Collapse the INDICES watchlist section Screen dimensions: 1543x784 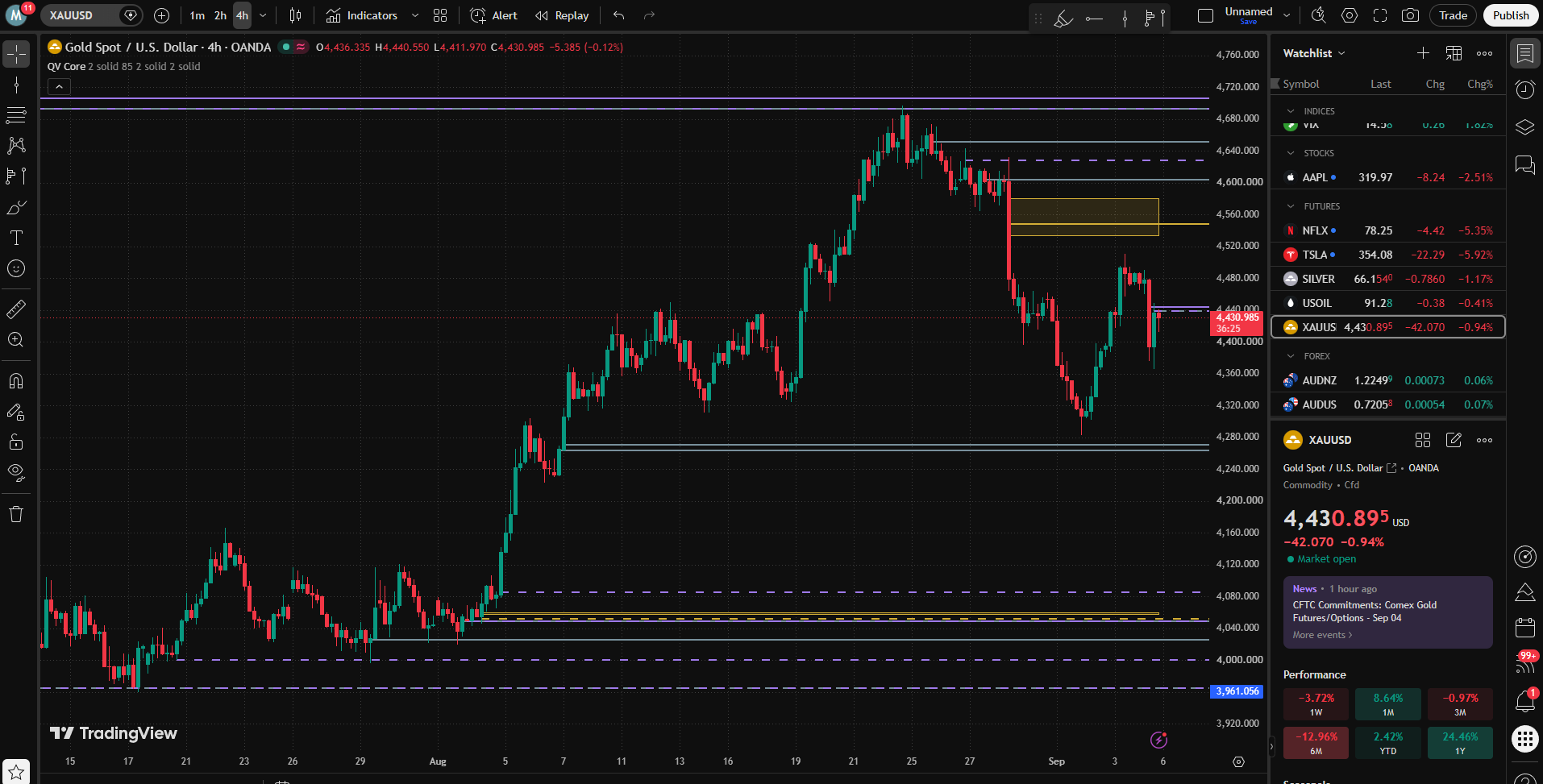pyautogui.click(x=1291, y=111)
